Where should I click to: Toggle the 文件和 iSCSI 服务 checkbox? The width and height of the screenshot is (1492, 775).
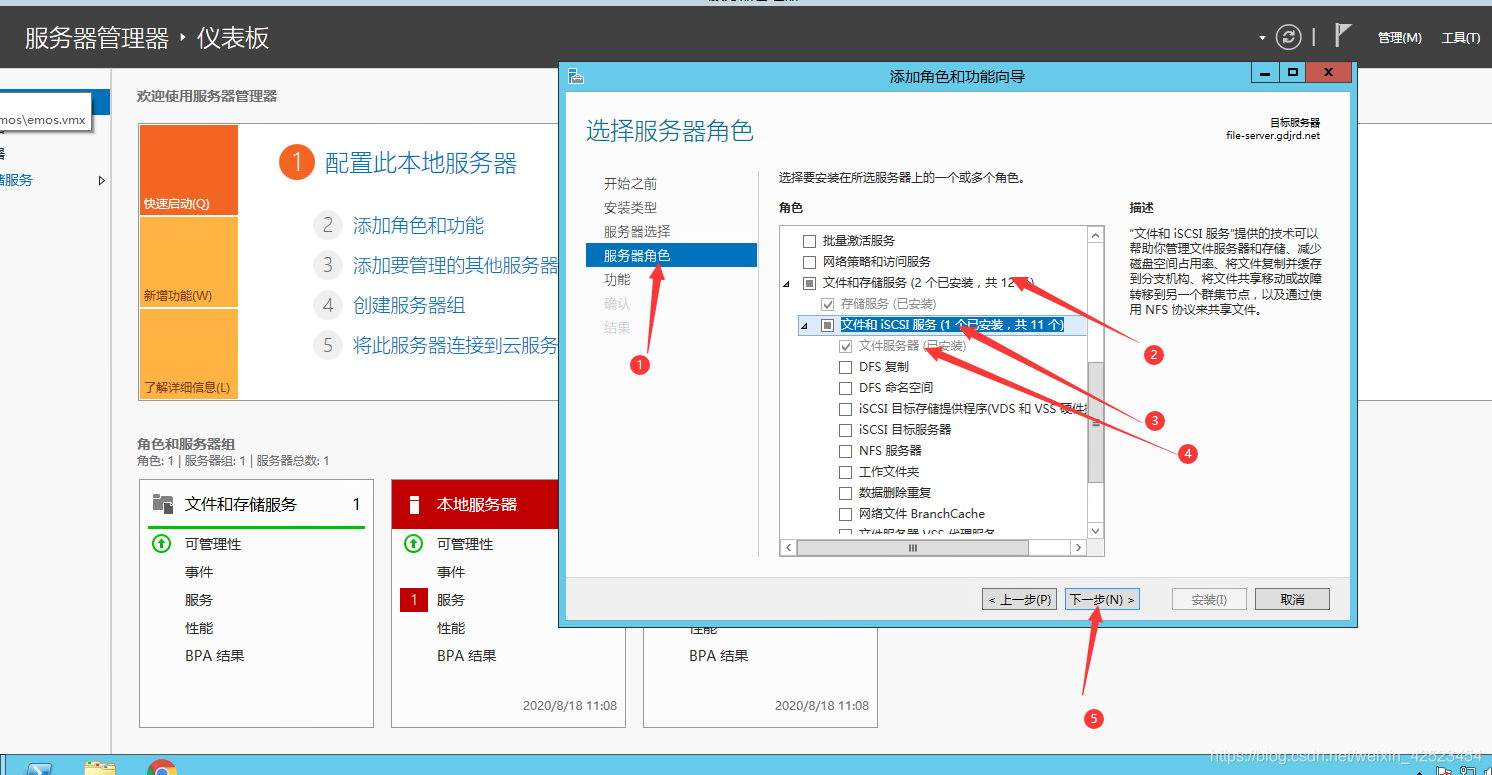[x=827, y=325]
